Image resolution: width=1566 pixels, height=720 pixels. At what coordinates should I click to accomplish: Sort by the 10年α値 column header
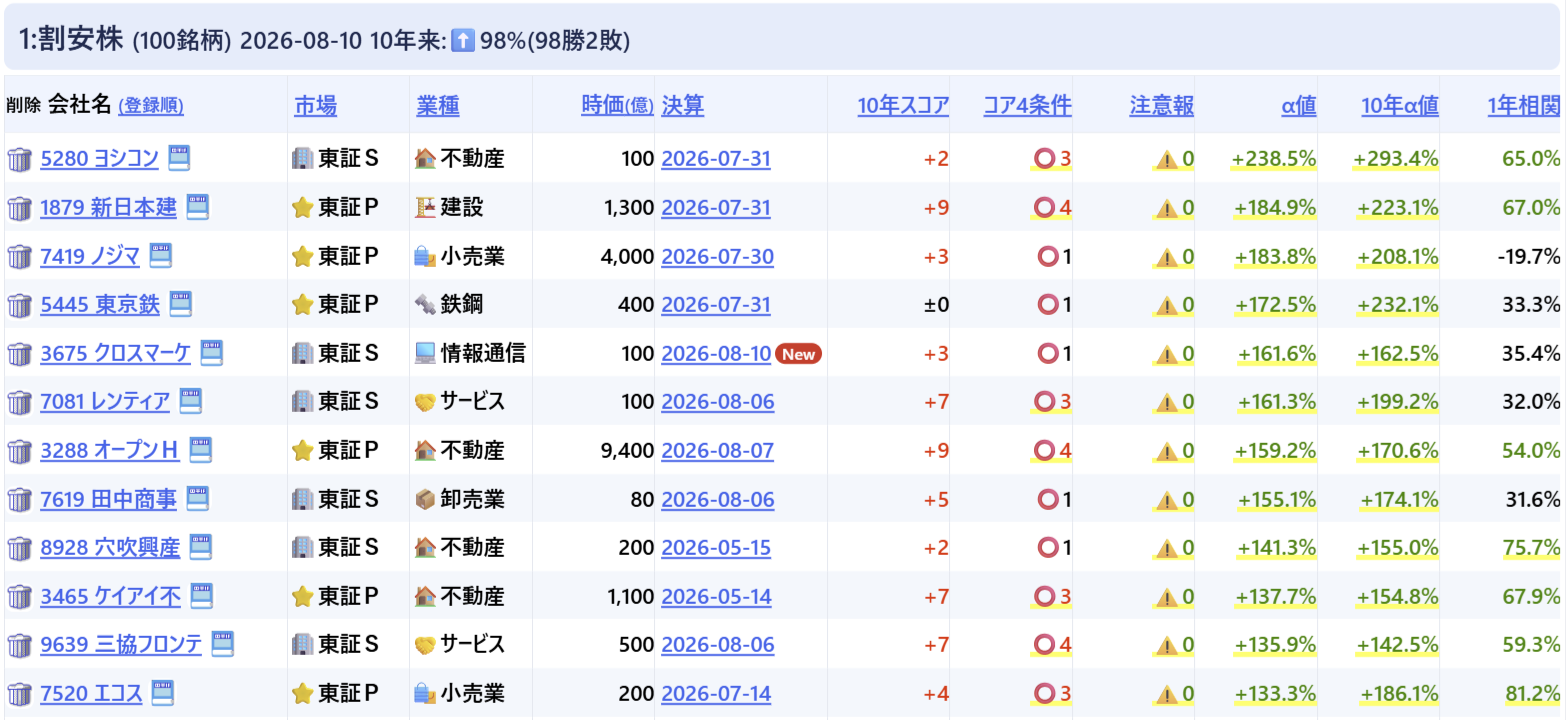click(1400, 106)
